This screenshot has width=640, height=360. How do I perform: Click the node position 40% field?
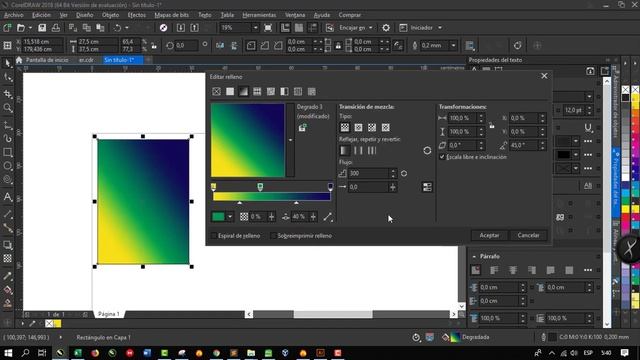299,217
